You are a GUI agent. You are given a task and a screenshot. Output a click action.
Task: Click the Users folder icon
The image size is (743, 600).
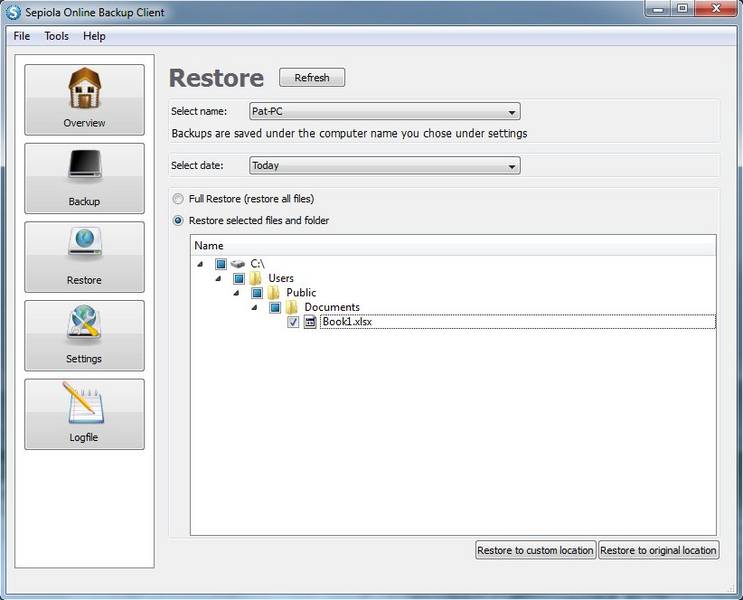(255, 278)
